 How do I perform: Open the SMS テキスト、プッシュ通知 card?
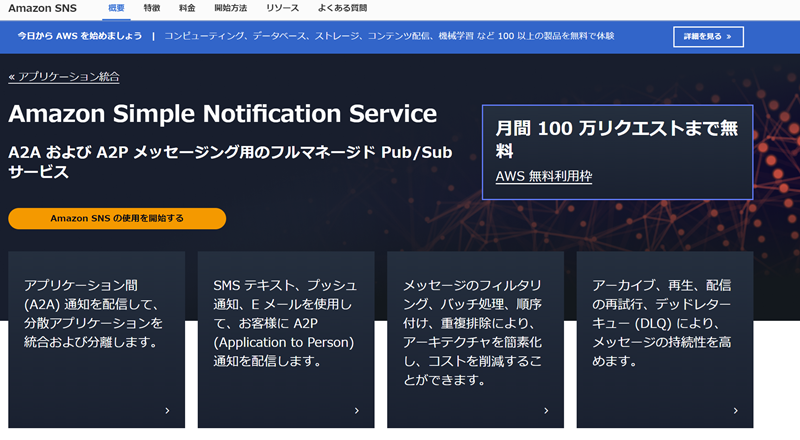pyautogui.click(x=286, y=339)
